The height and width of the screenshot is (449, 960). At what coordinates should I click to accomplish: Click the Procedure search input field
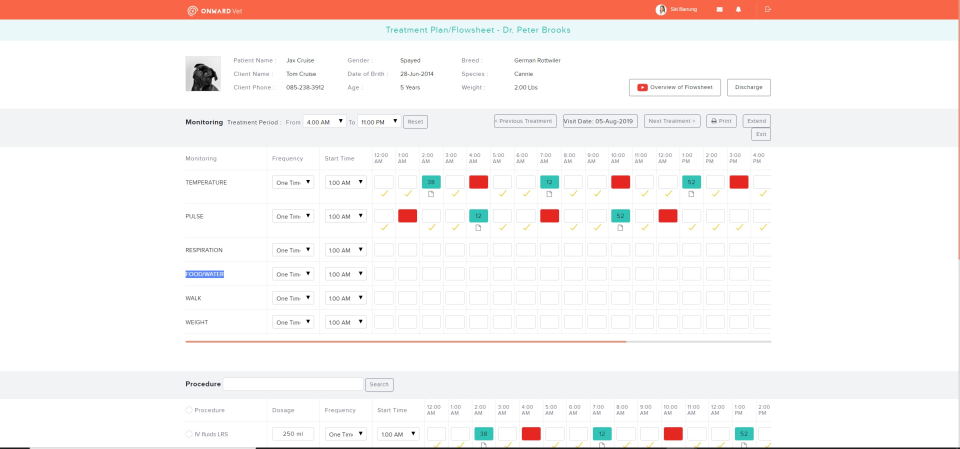293,384
